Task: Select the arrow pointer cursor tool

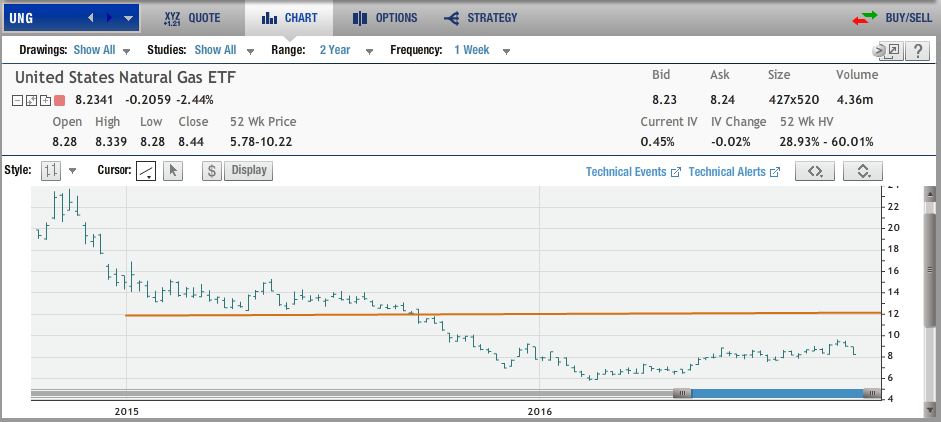Action: (x=173, y=171)
